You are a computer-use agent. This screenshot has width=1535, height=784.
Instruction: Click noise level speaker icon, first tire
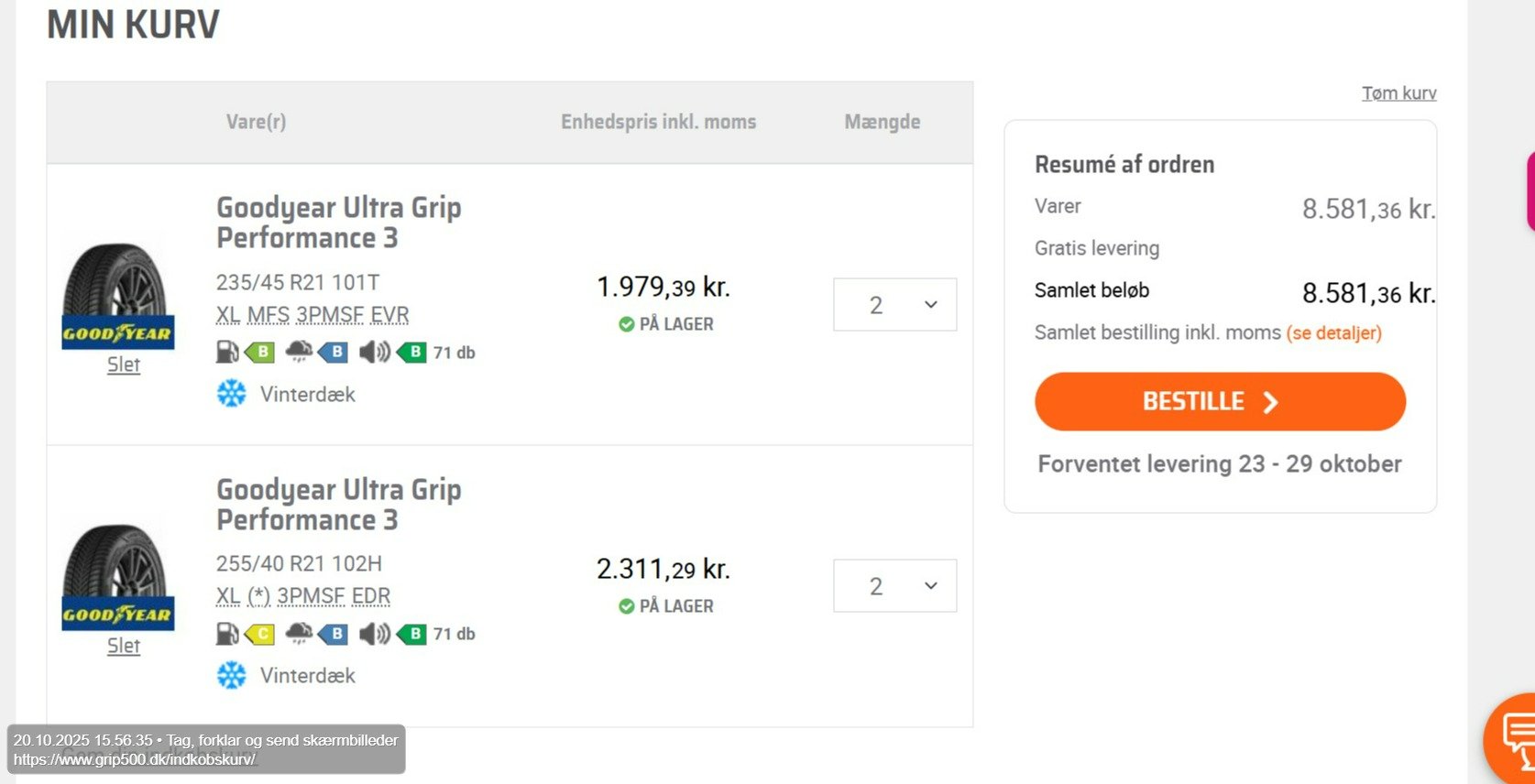tap(374, 352)
